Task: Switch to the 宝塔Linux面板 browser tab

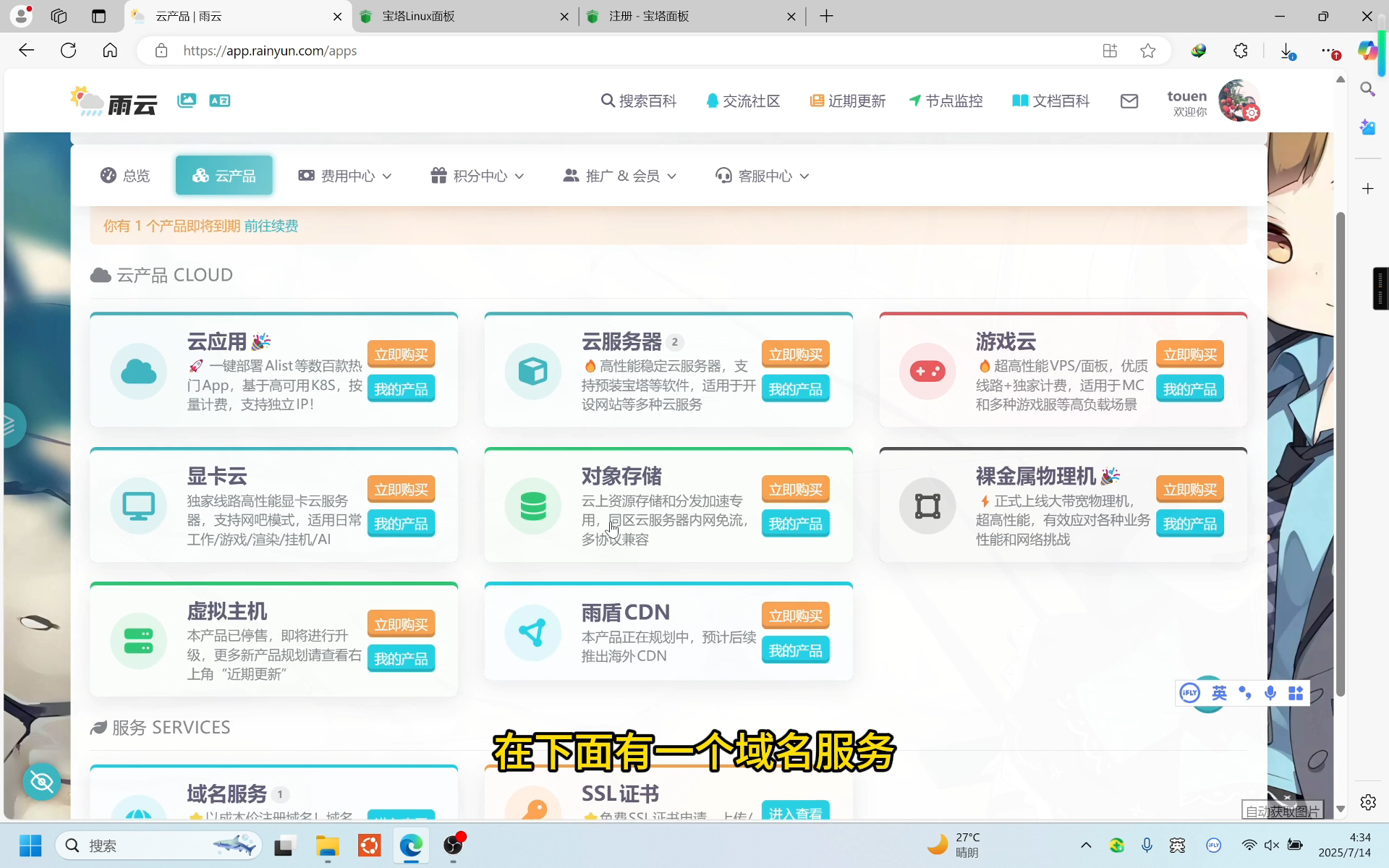Action: tap(465, 16)
